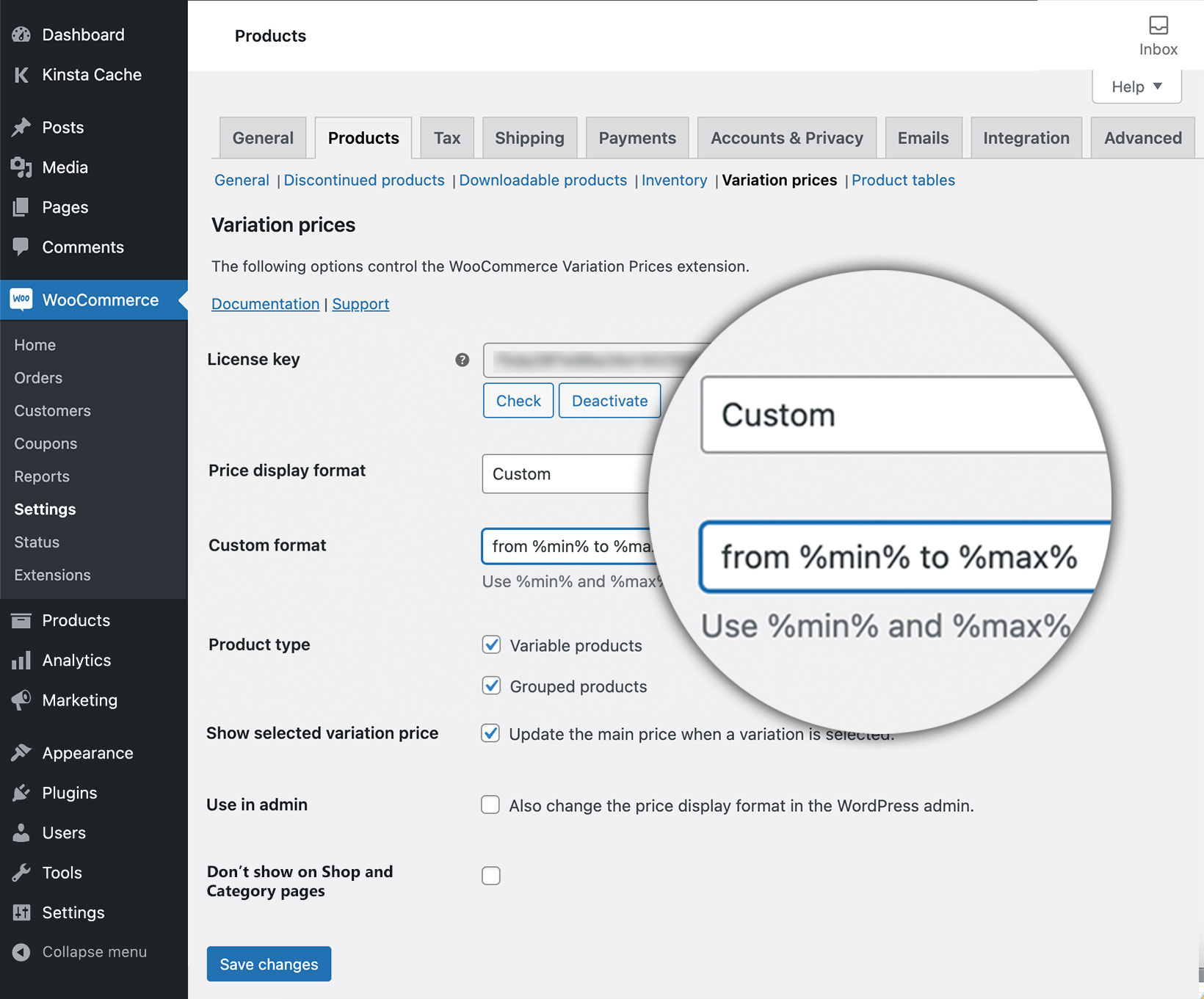The height and width of the screenshot is (999, 1204).
Task: Switch to the Tax tab
Action: pyautogui.click(x=447, y=138)
